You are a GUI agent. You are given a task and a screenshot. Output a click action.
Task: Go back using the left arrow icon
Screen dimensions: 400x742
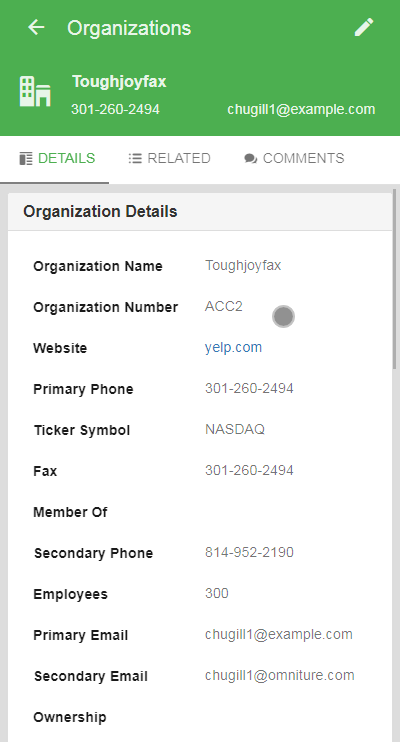click(x=36, y=27)
